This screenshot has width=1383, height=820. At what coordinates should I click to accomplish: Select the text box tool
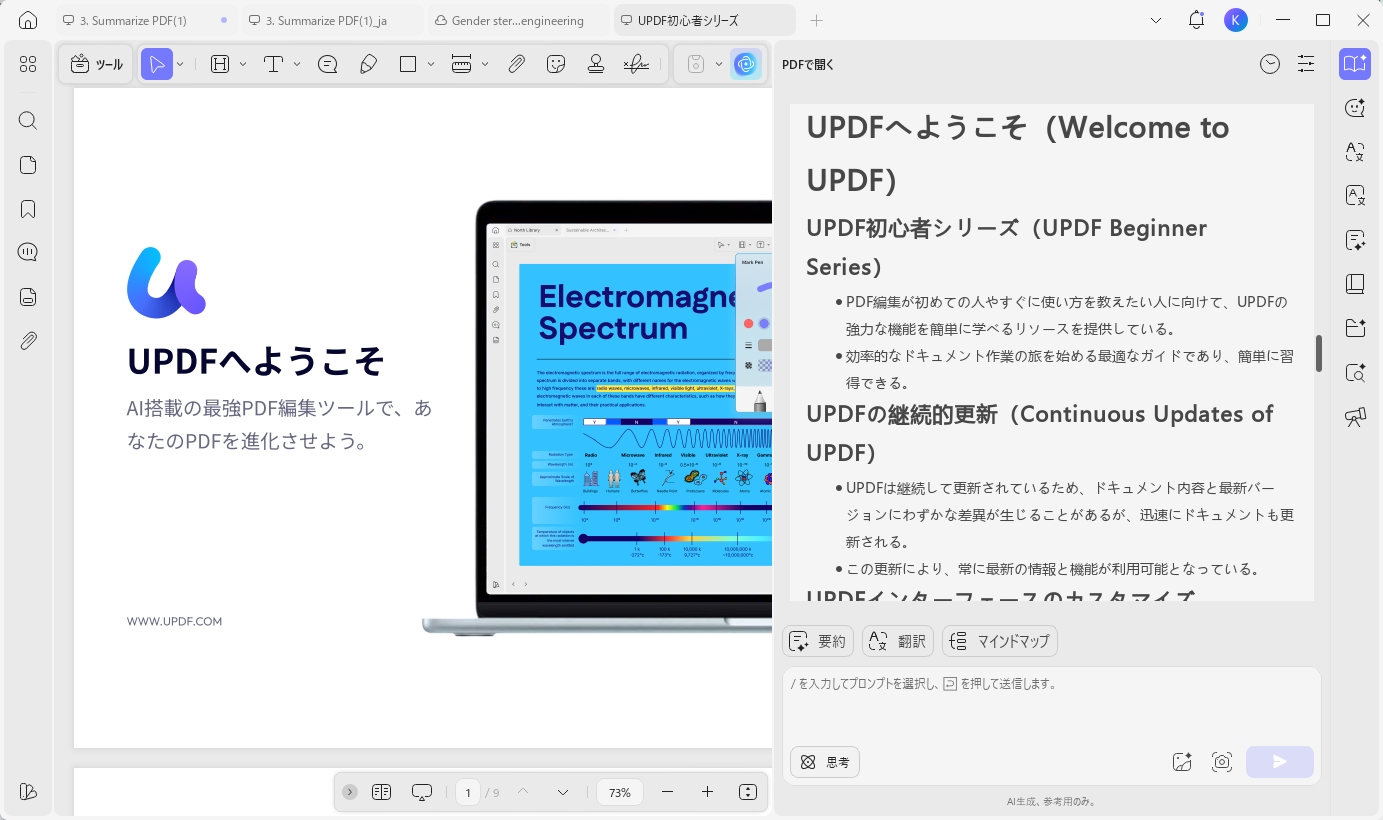click(x=274, y=65)
